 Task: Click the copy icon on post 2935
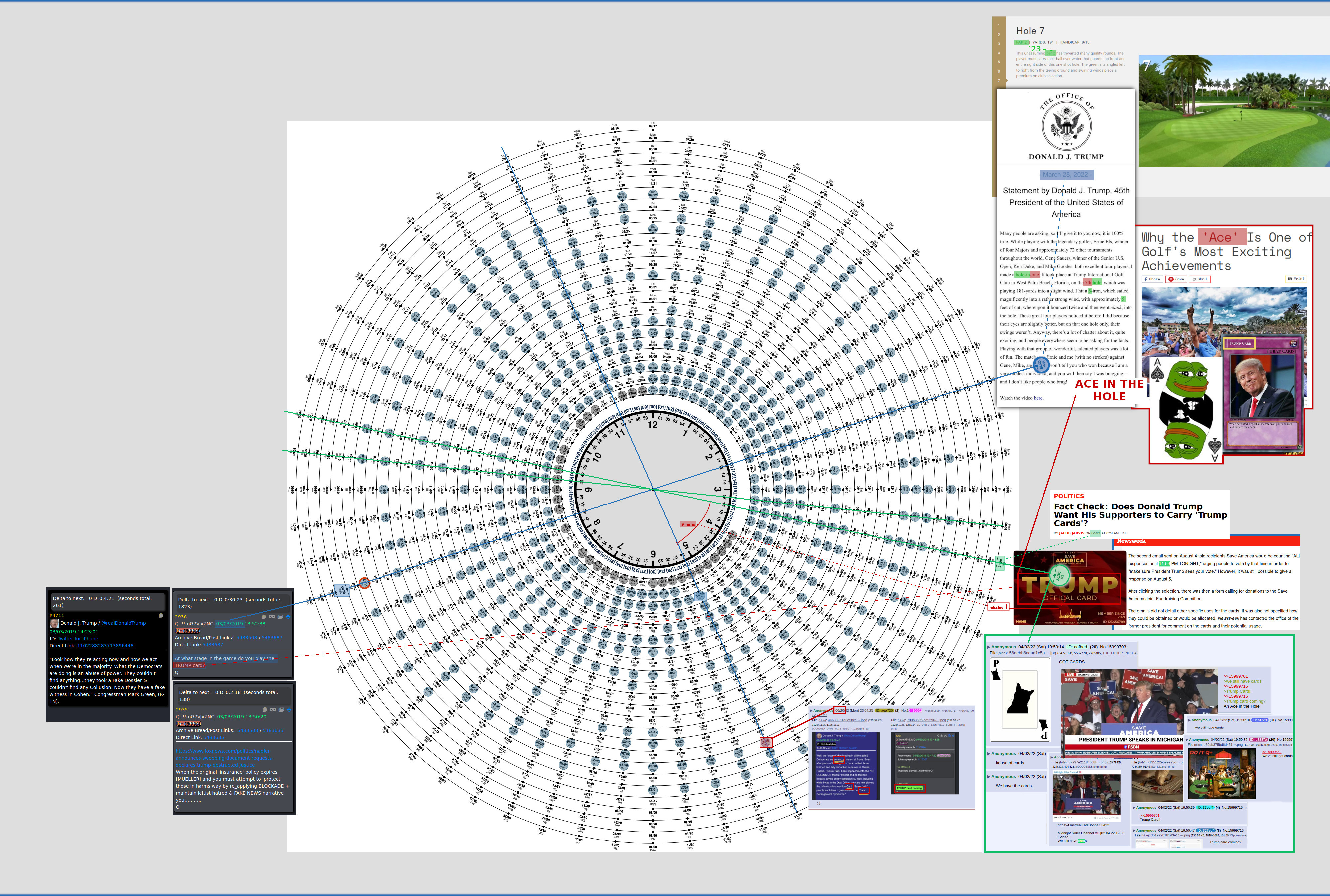click(x=265, y=710)
